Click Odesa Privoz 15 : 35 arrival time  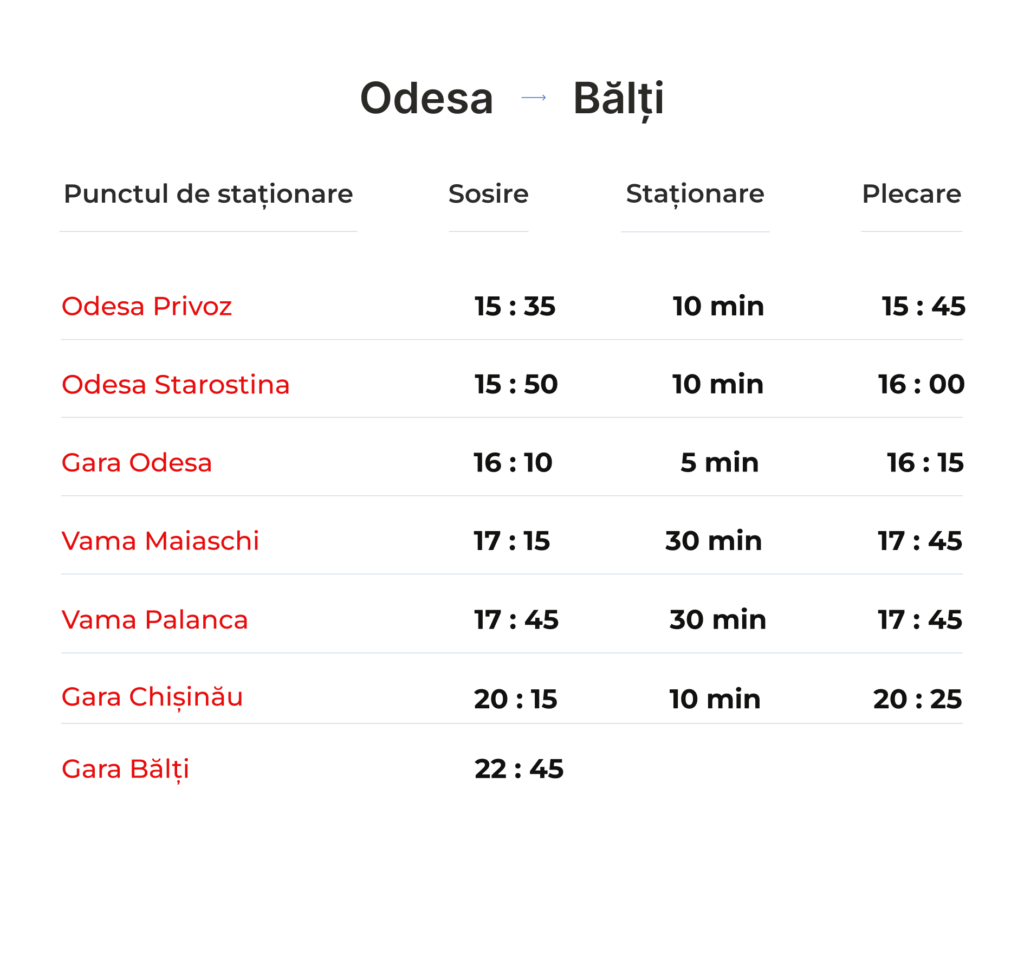tap(515, 306)
